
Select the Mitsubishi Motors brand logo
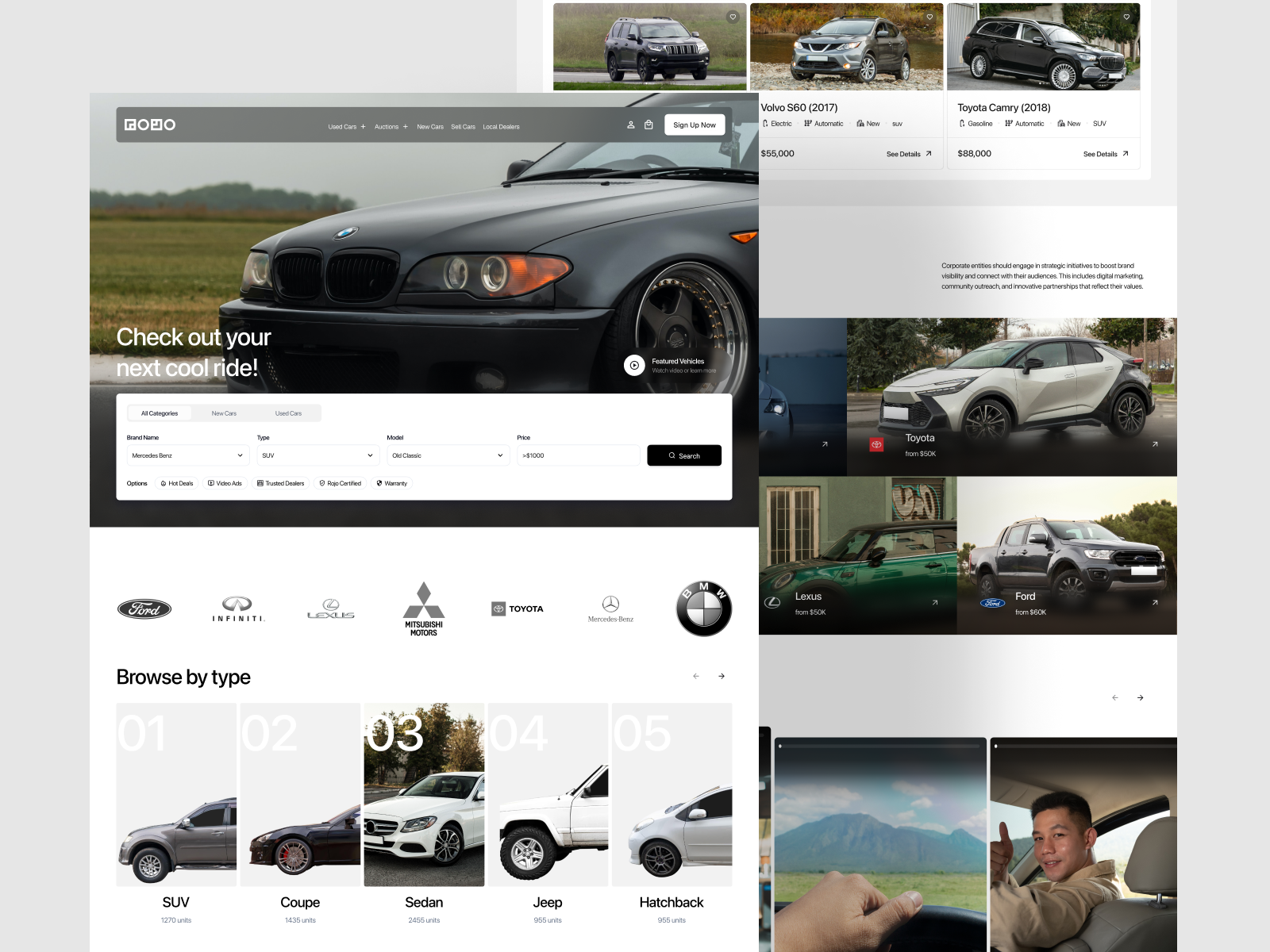tap(423, 608)
